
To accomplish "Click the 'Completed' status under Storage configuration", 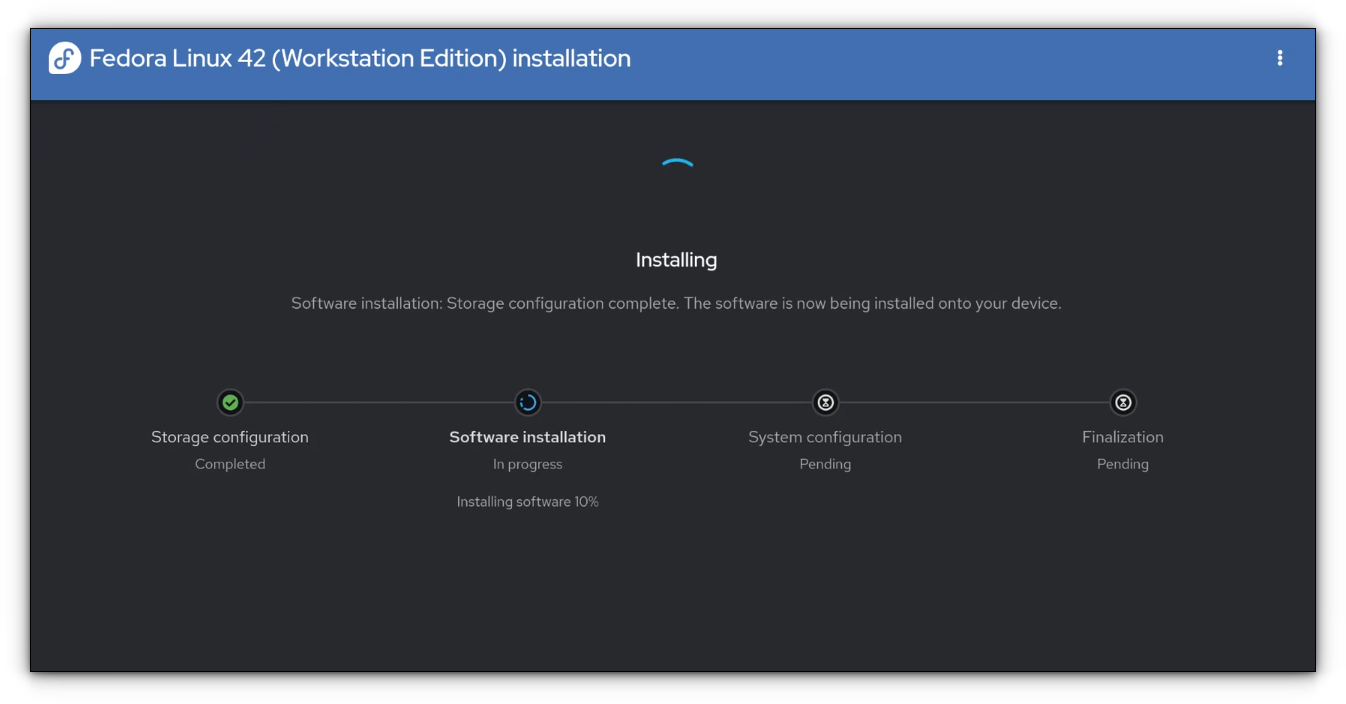I will point(230,464).
